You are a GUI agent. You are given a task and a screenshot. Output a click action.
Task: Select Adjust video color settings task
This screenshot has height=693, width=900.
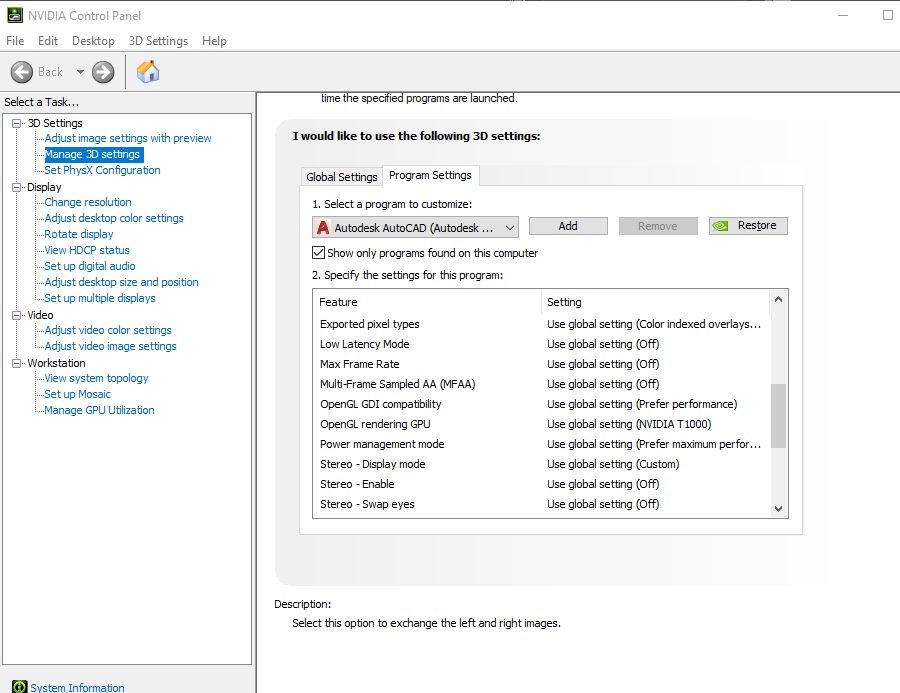[107, 330]
